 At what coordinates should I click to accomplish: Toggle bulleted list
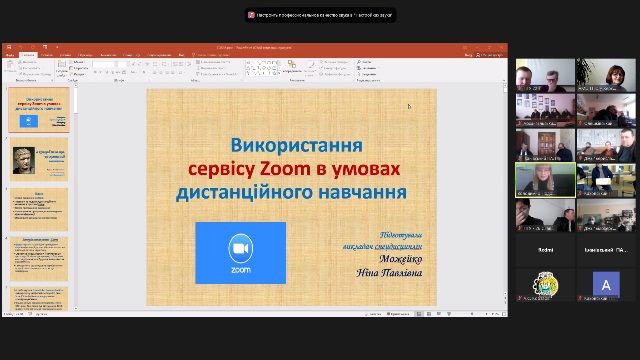[x=155, y=64]
